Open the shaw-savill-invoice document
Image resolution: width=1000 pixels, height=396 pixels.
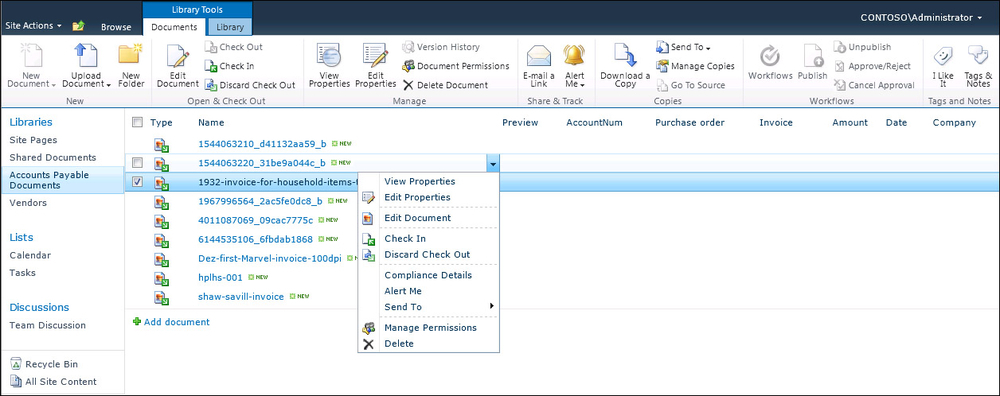(241, 297)
